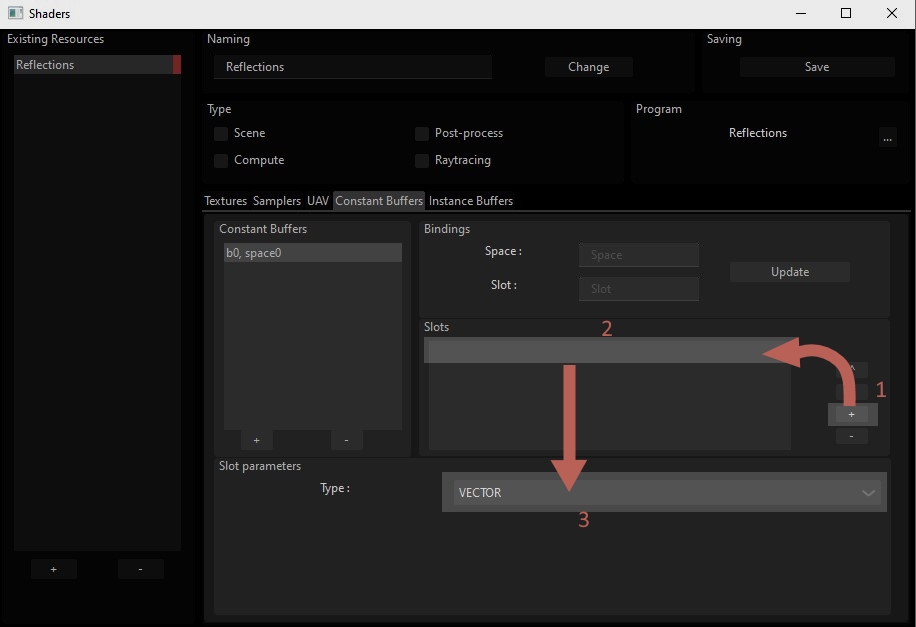The image size is (916, 627).
Task: Add a new slot with the Slots plus button
Action: click(851, 414)
